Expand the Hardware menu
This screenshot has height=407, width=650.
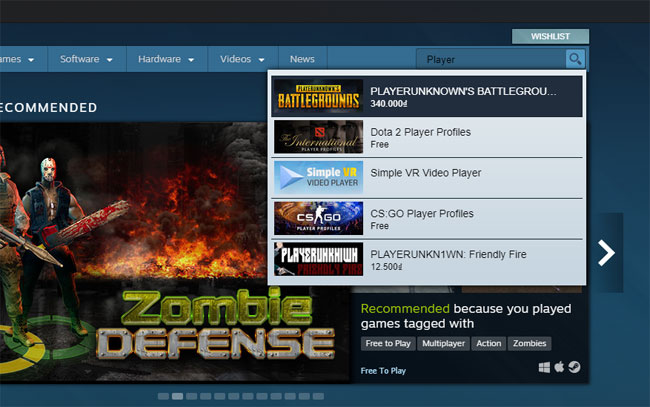(167, 59)
